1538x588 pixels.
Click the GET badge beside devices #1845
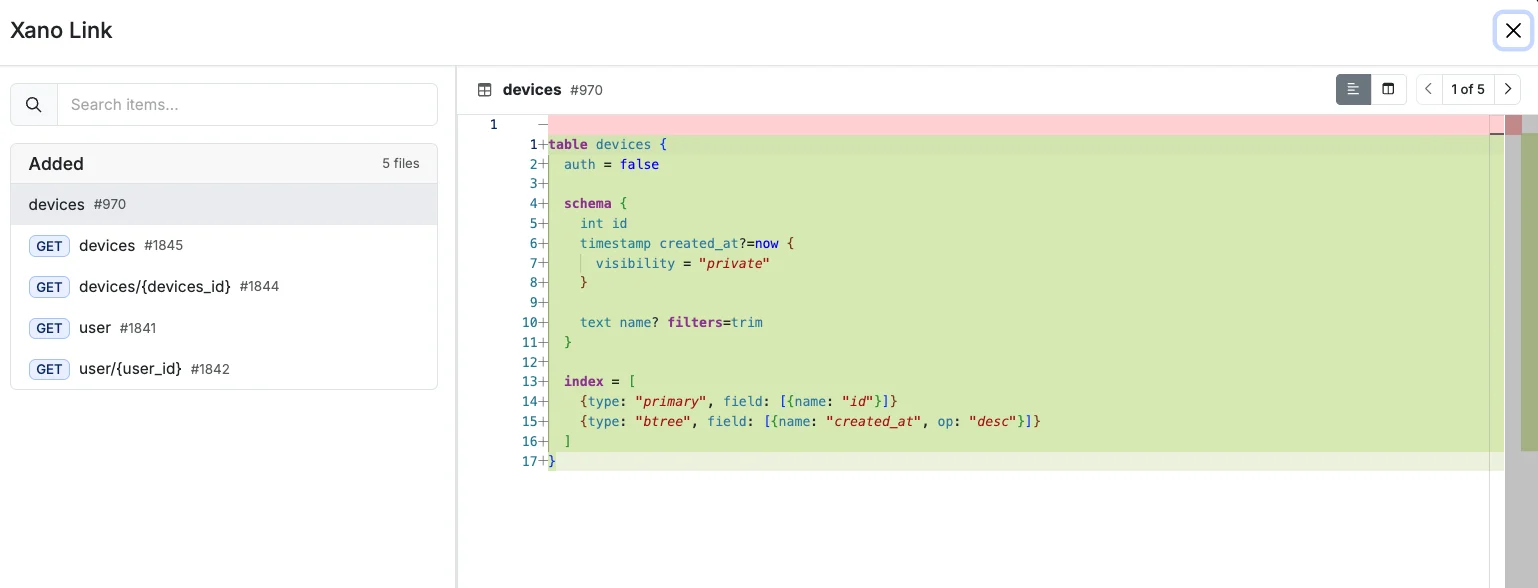coord(49,246)
